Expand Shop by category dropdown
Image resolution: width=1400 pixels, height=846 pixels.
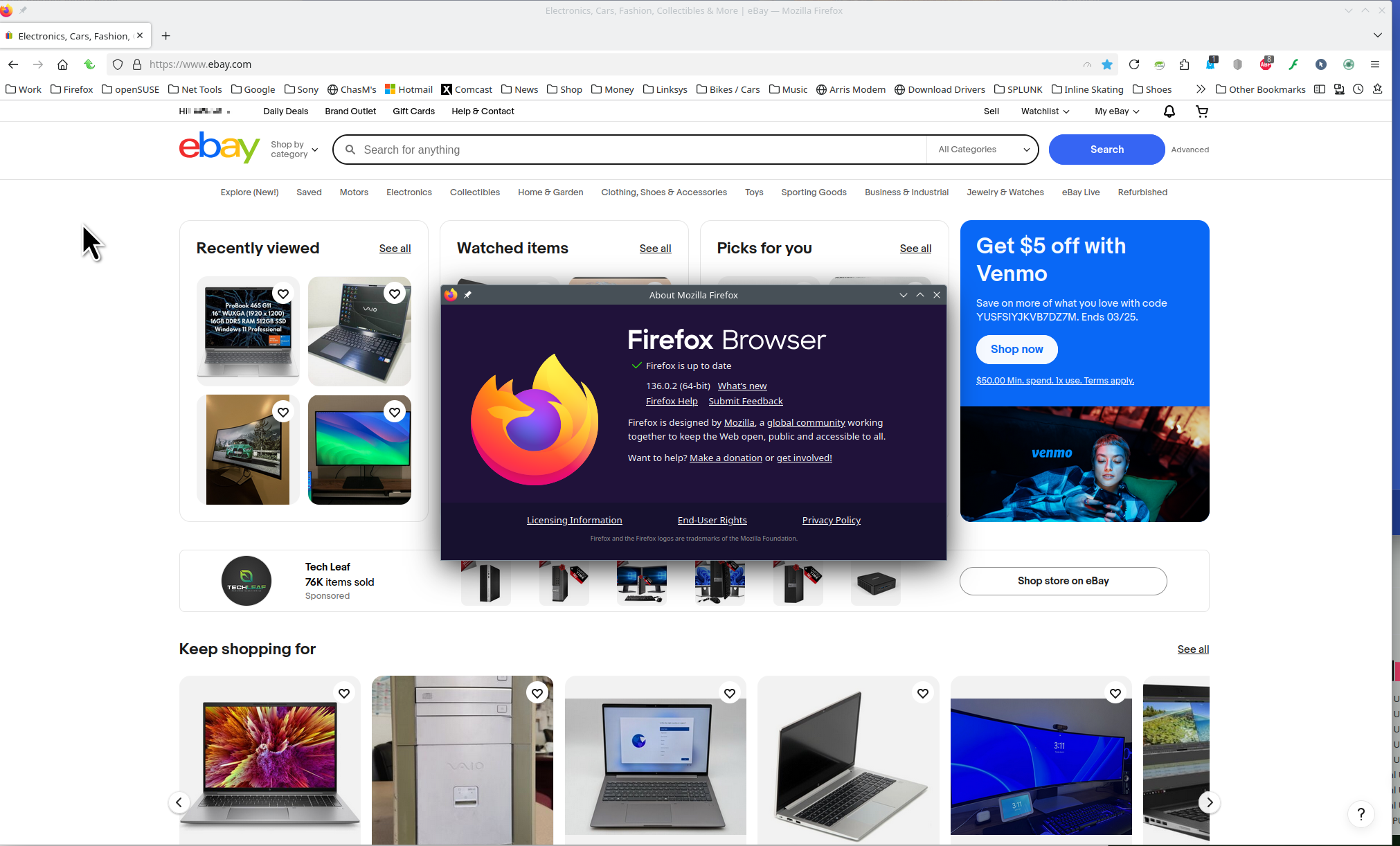(294, 150)
